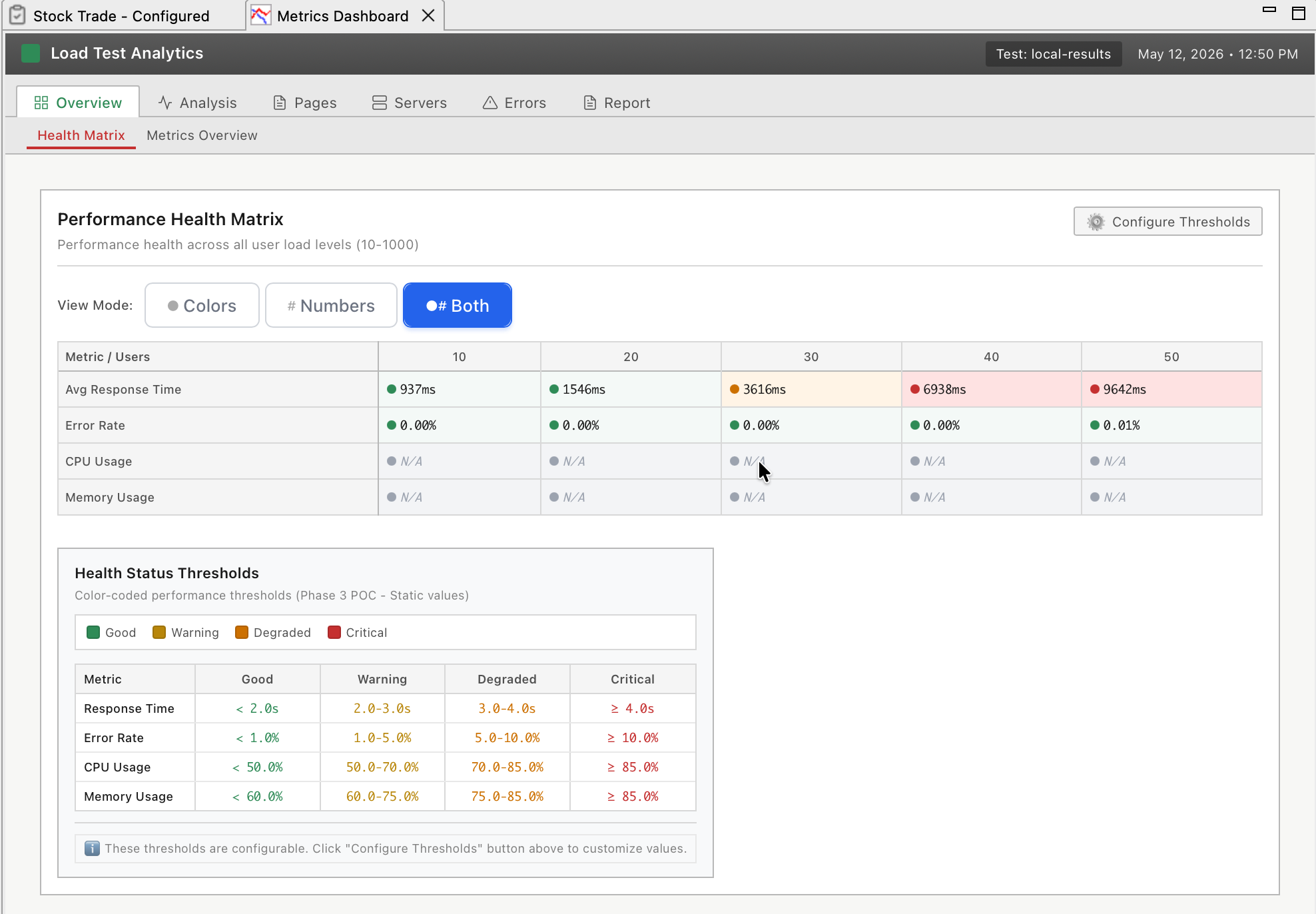Click the 937ms response time cell
The image size is (1316, 914).
pos(460,389)
